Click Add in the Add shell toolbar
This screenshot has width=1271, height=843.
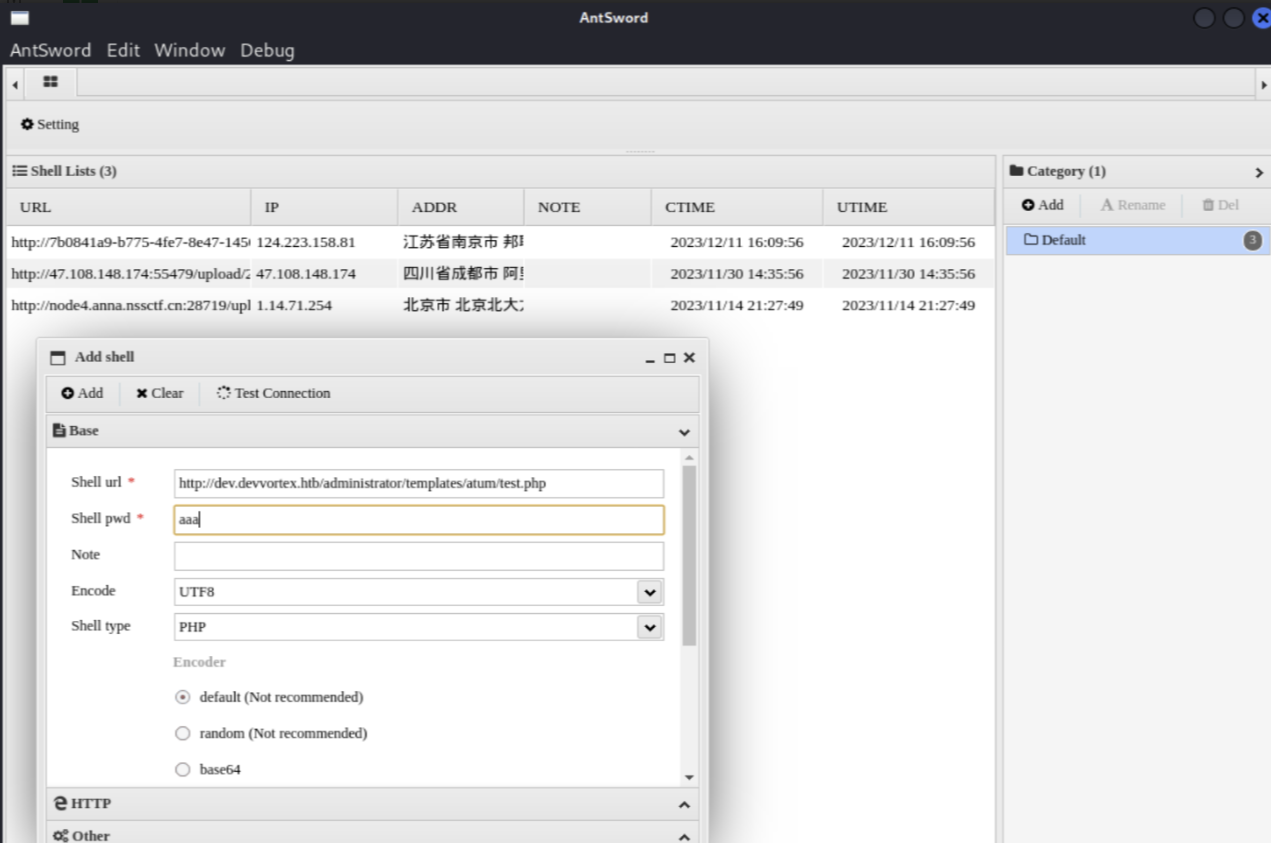82,393
